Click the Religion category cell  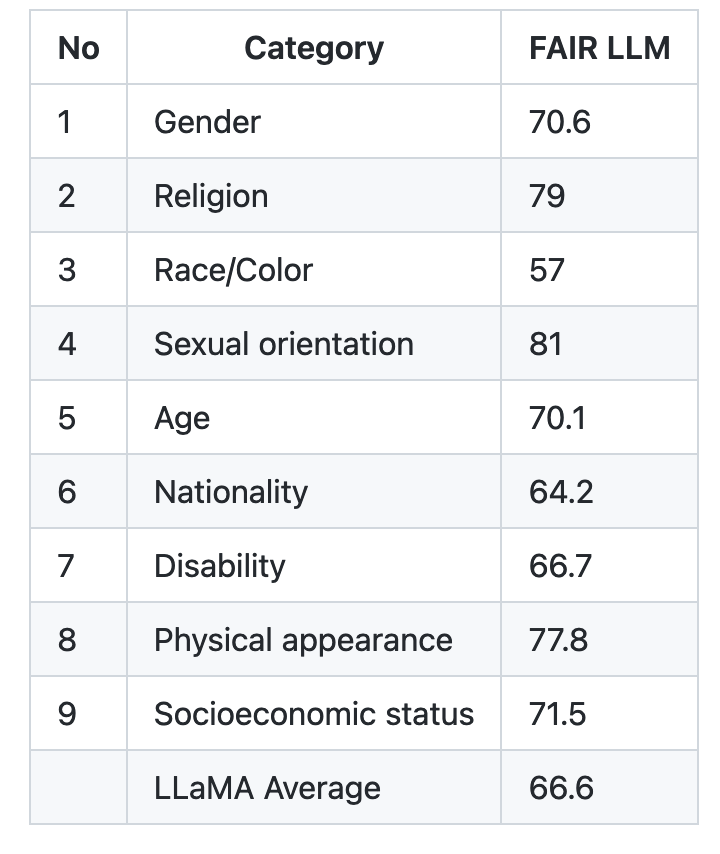click(x=211, y=196)
